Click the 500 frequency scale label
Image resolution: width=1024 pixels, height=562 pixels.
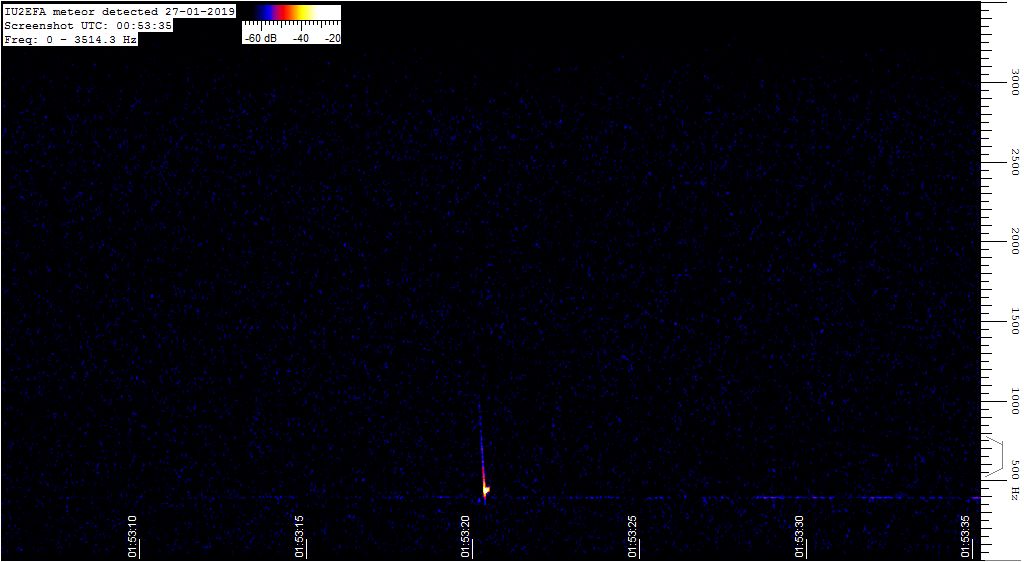click(x=1014, y=469)
